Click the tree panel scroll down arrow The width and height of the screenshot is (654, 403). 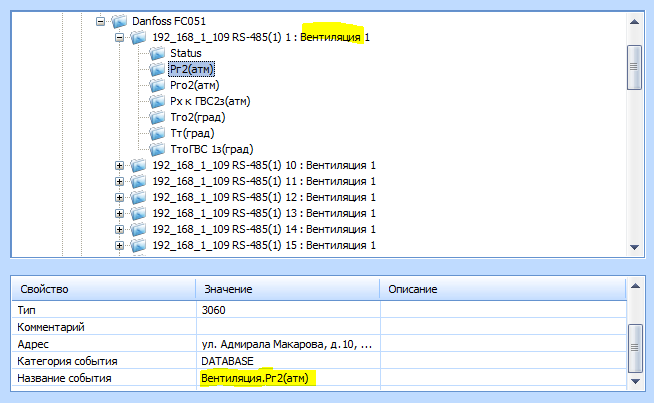pos(633,249)
